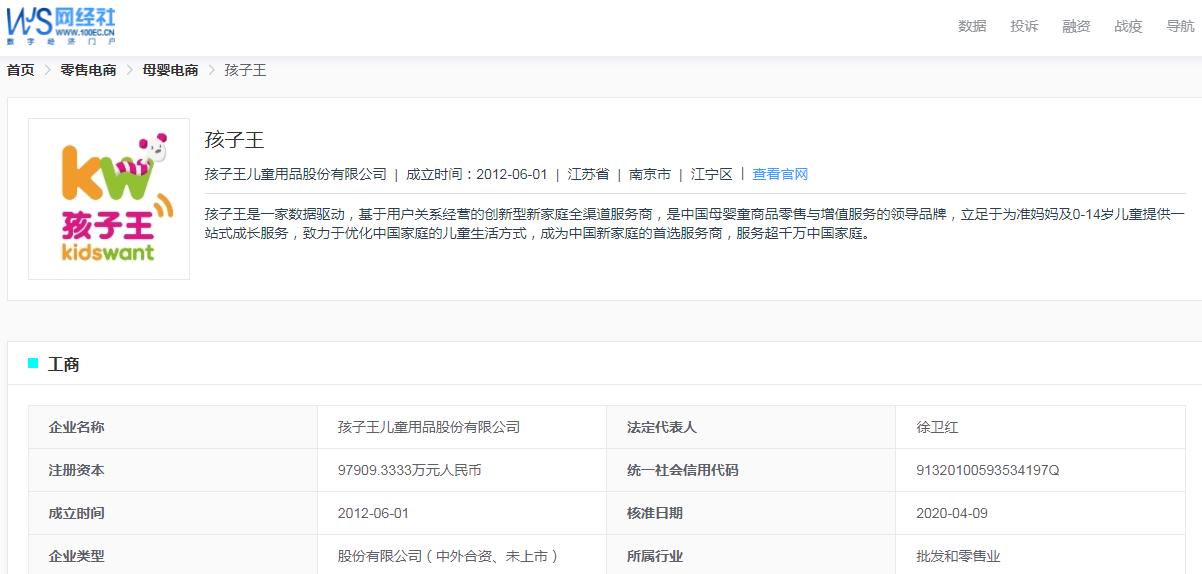The width and height of the screenshot is (1202, 574).
Task: Select the 企业类型 table label
Action: tap(76, 556)
